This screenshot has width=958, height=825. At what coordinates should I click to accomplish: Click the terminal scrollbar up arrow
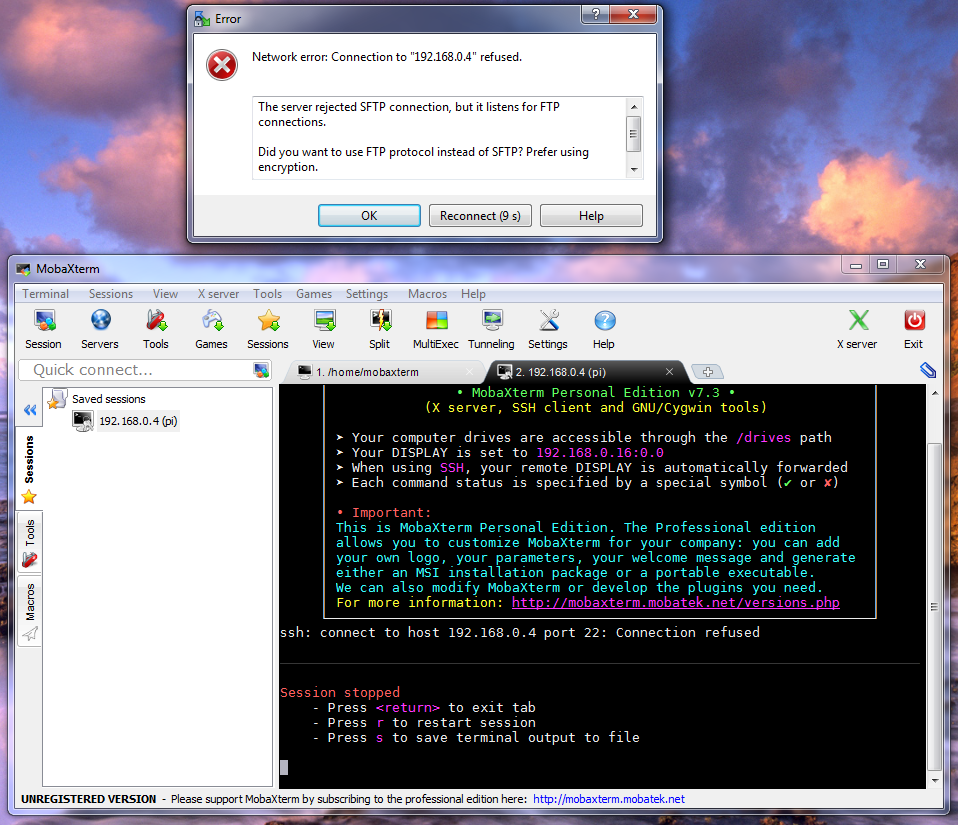pos(935,393)
